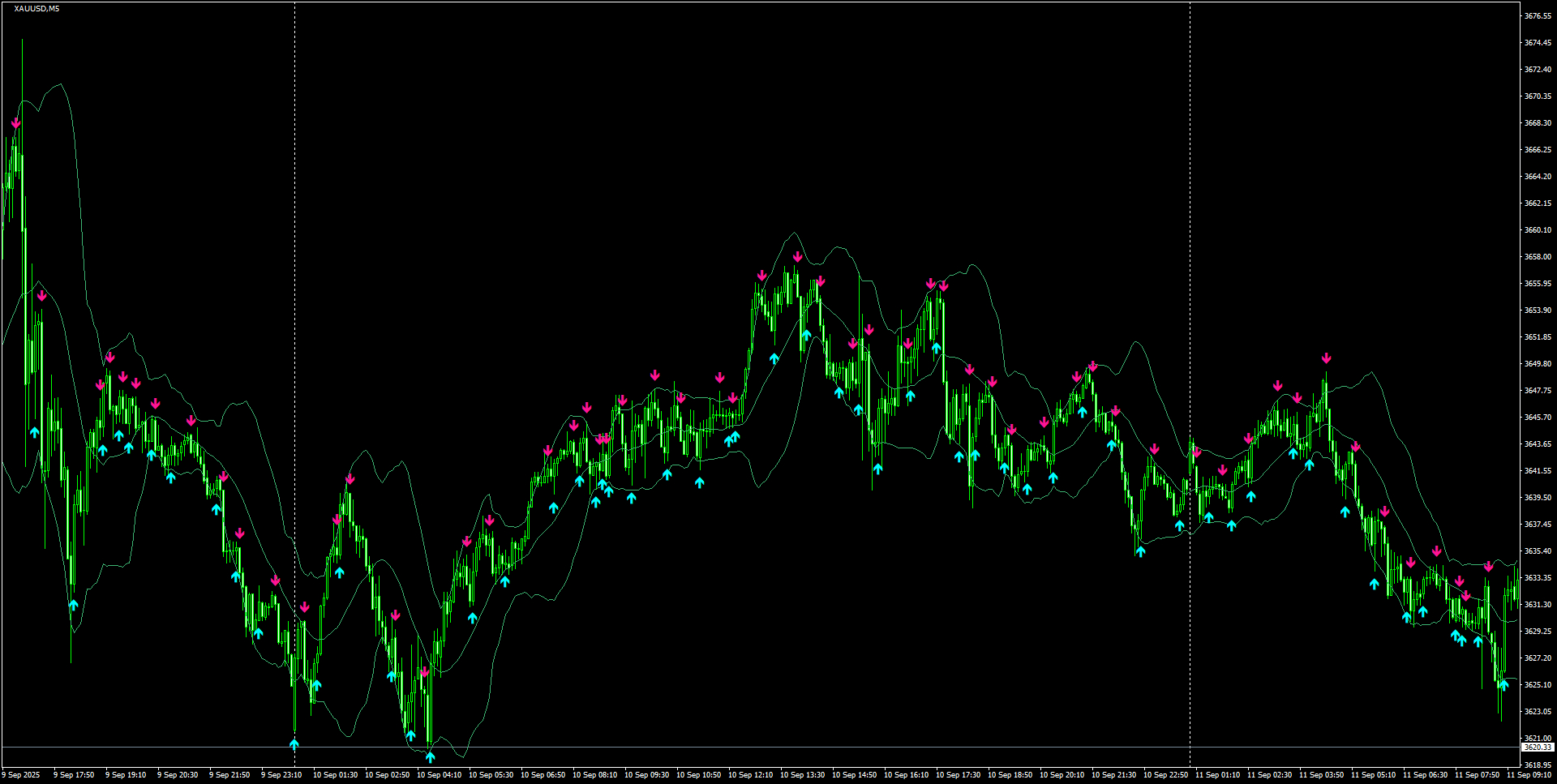Click the 9 Sep 2025 date label
The width and height of the screenshot is (1557, 784).
21,775
